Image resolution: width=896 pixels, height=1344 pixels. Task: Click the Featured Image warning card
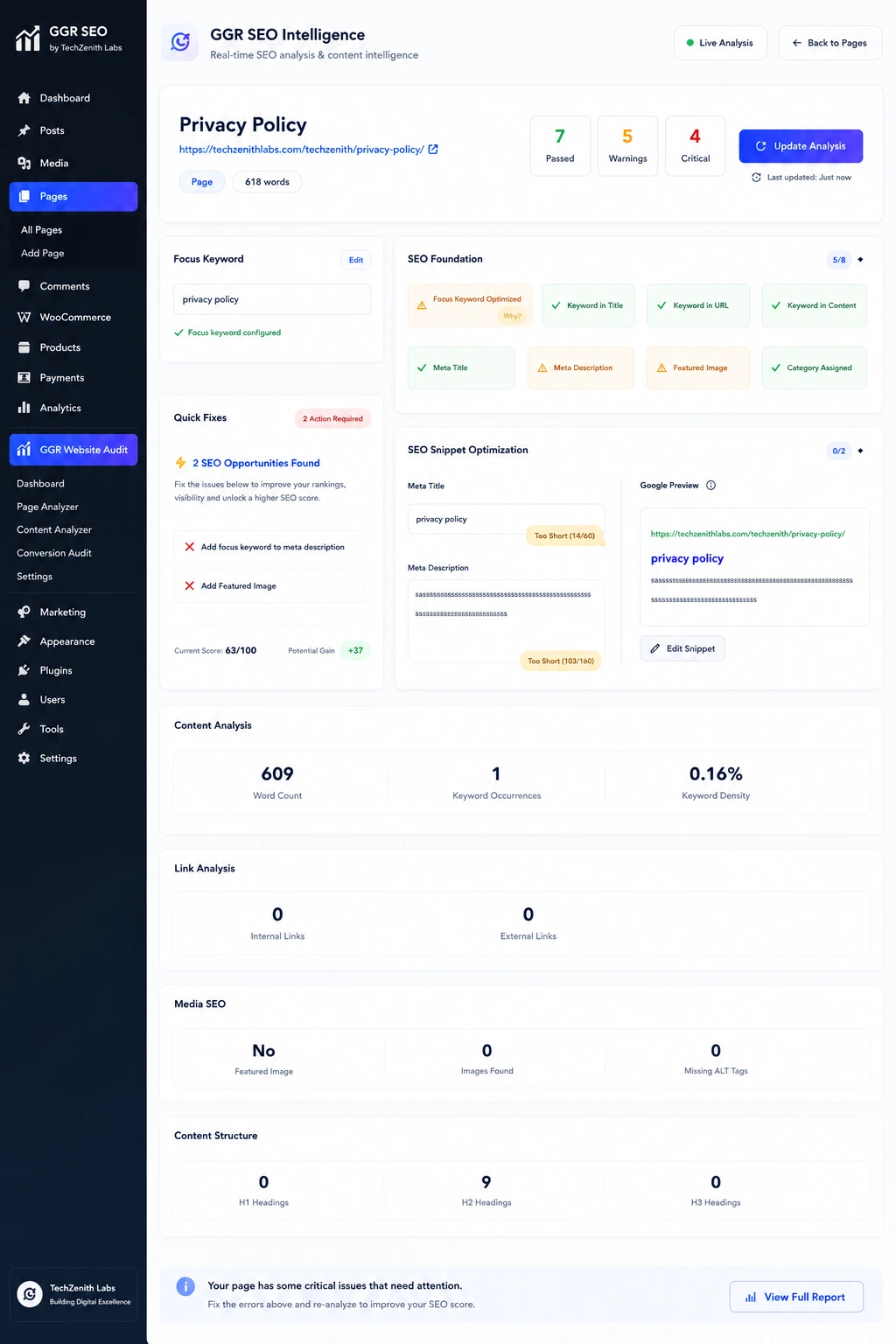point(698,368)
